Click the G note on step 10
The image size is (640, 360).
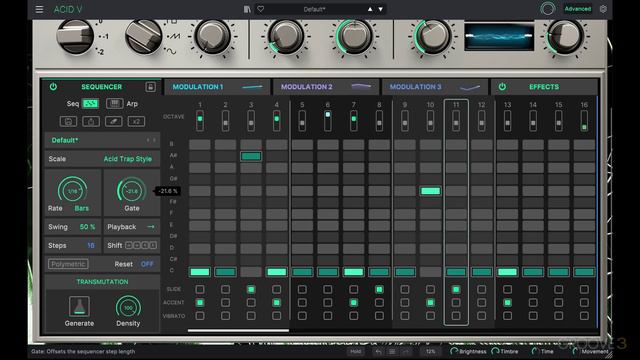point(430,191)
